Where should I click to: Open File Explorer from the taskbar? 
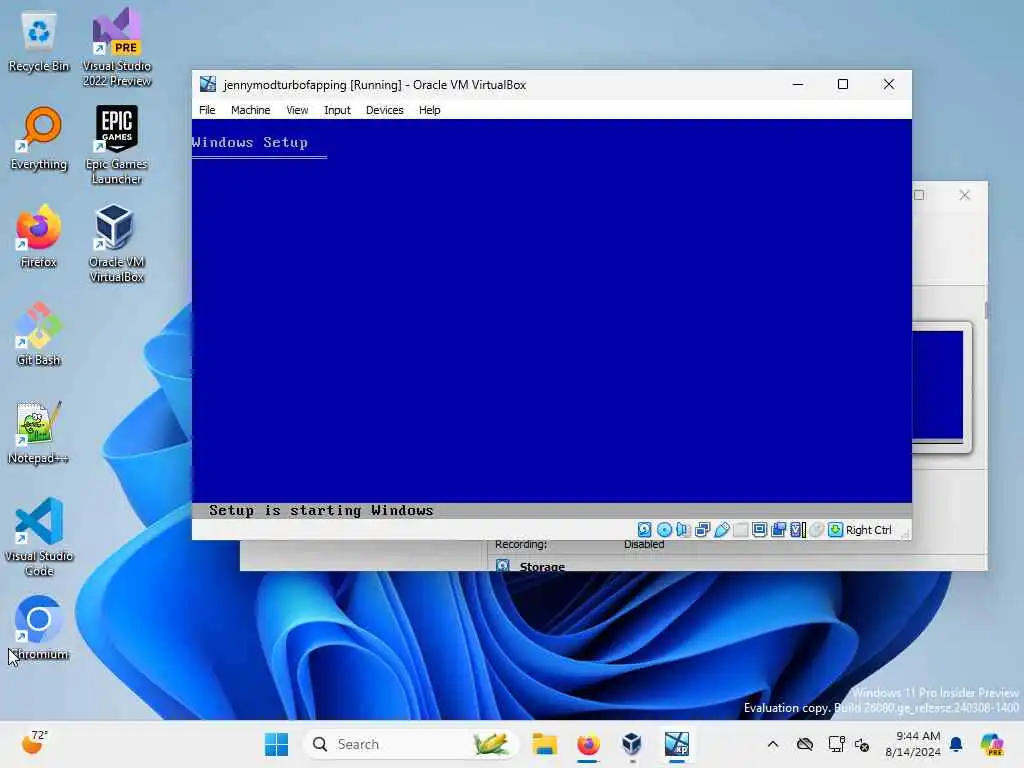(544, 744)
